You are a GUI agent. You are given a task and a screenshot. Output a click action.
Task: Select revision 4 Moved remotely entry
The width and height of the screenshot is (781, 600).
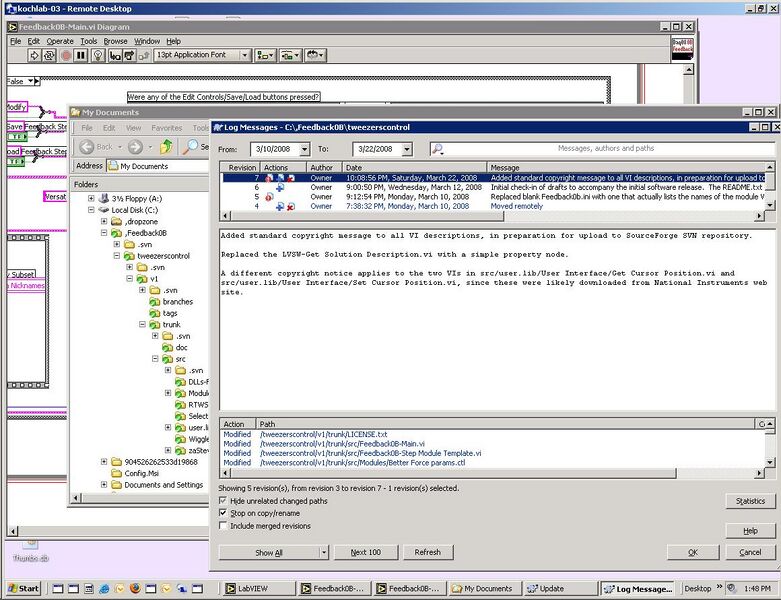pos(494,206)
